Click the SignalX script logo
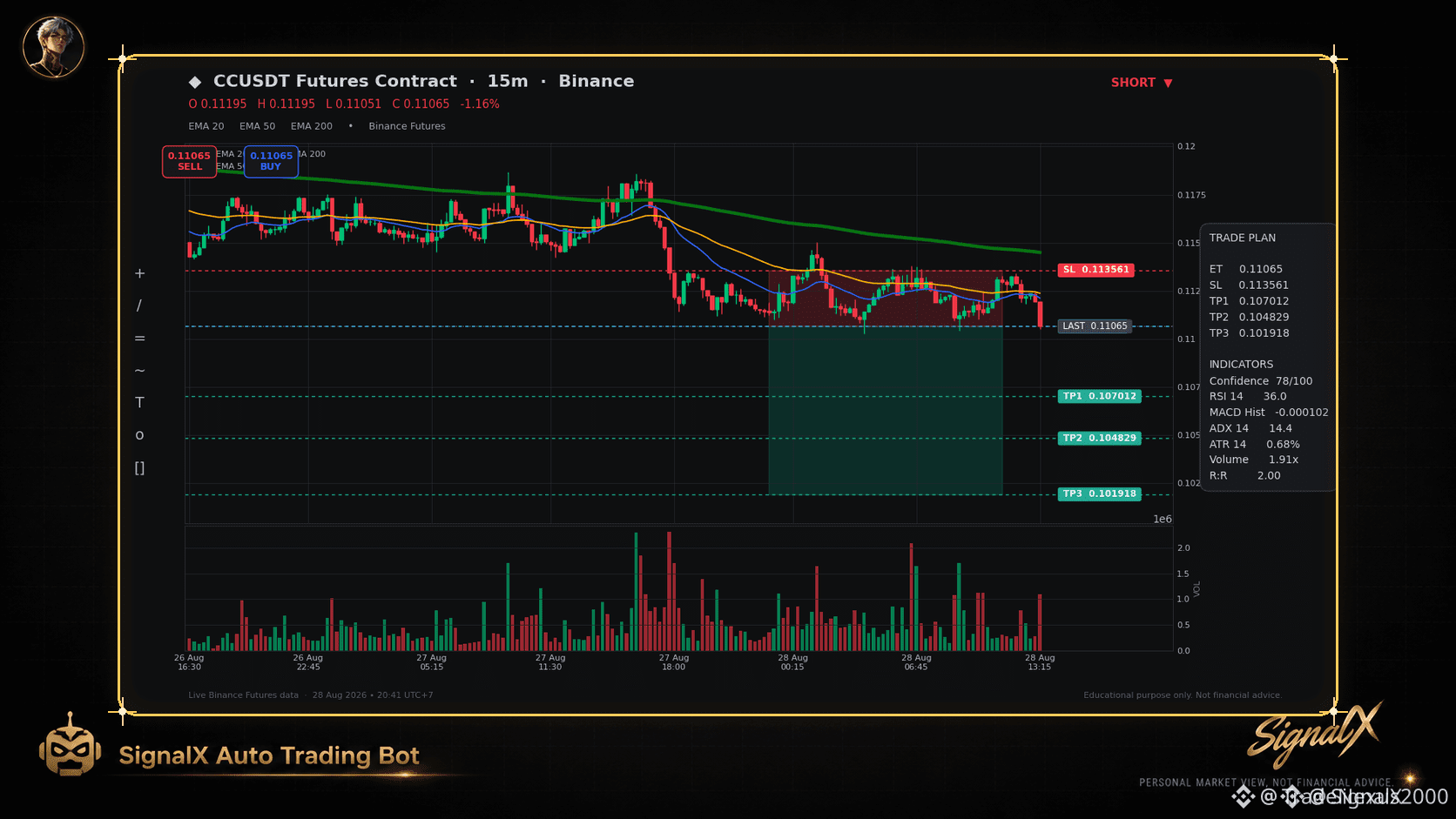The height and width of the screenshot is (819, 1456). pyautogui.click(x=1314, y=735)
